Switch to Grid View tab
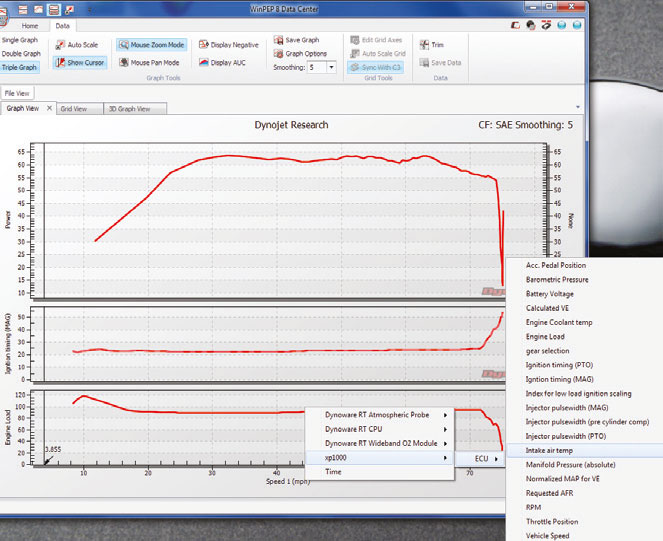Viewport: 663px width, 541px height. click(79, 109)
